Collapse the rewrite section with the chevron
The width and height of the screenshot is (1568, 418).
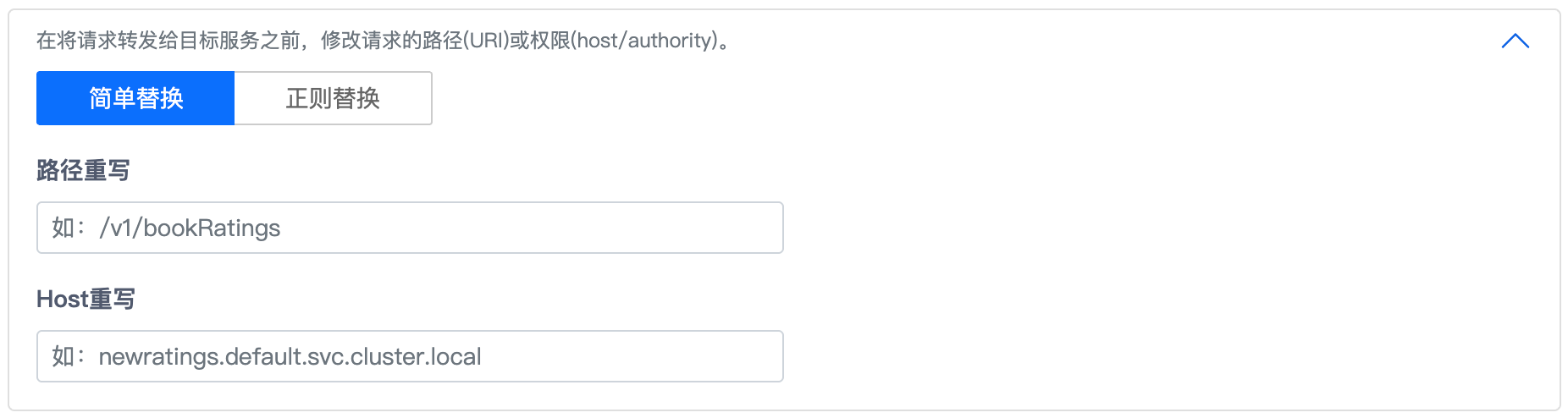pos(1515,41)
